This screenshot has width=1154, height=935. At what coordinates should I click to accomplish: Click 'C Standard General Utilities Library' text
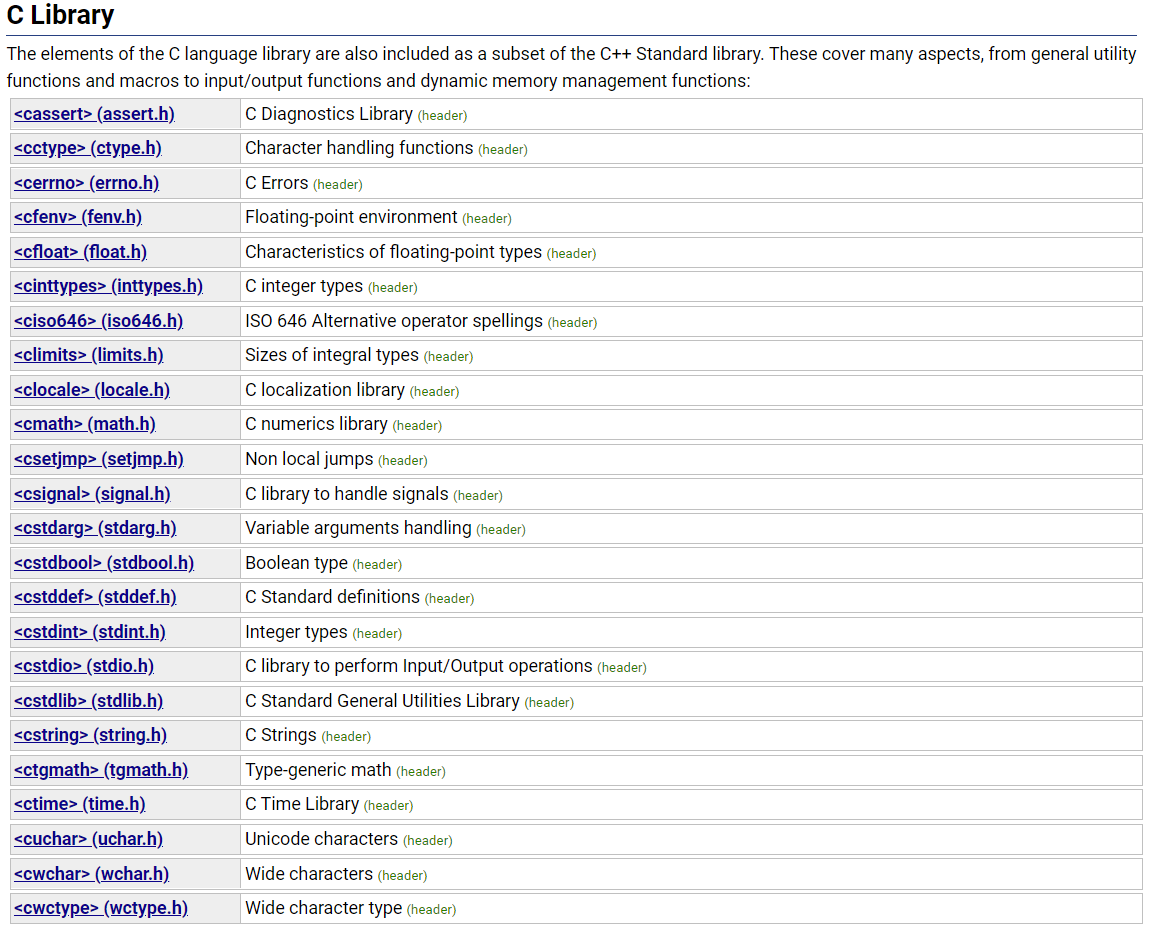pos(383,701)
